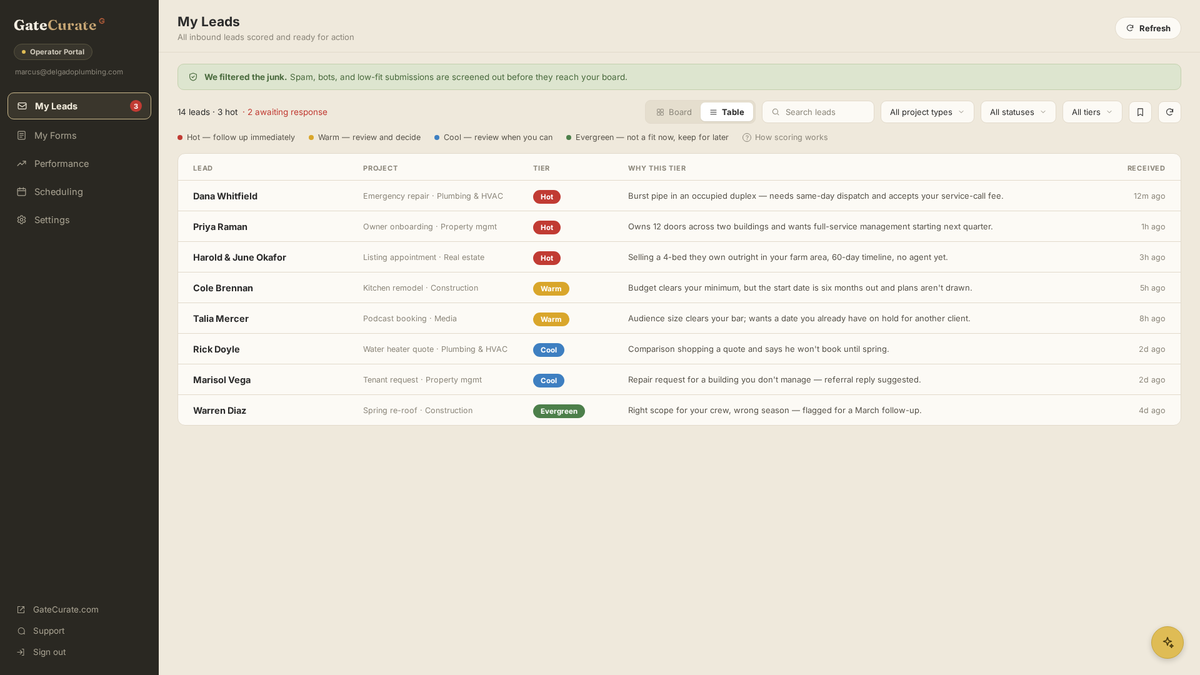This screenshot has width=1200, height=675.
Task: Click the Refresh button in the header
Action: (1148, 28)
